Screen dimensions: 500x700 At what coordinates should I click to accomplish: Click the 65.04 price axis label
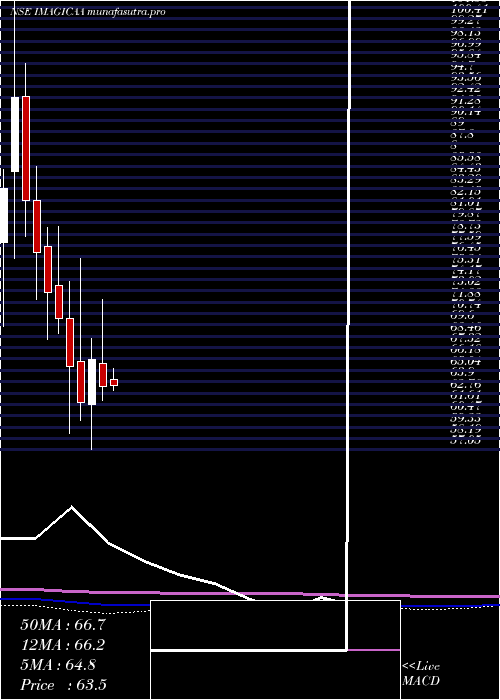(x=466, y=362)
